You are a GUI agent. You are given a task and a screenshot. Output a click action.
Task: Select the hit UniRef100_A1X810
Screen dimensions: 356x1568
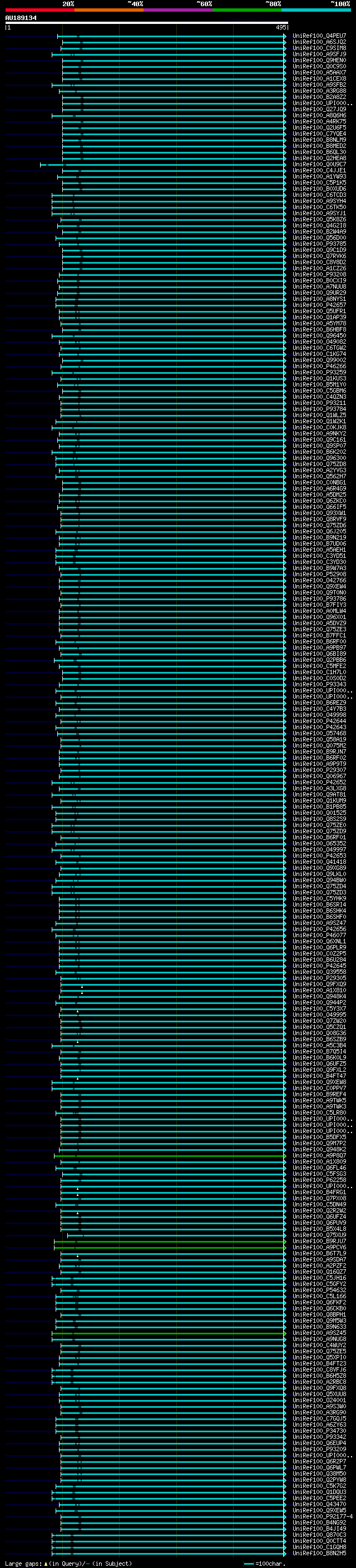[x=319, y=990]
